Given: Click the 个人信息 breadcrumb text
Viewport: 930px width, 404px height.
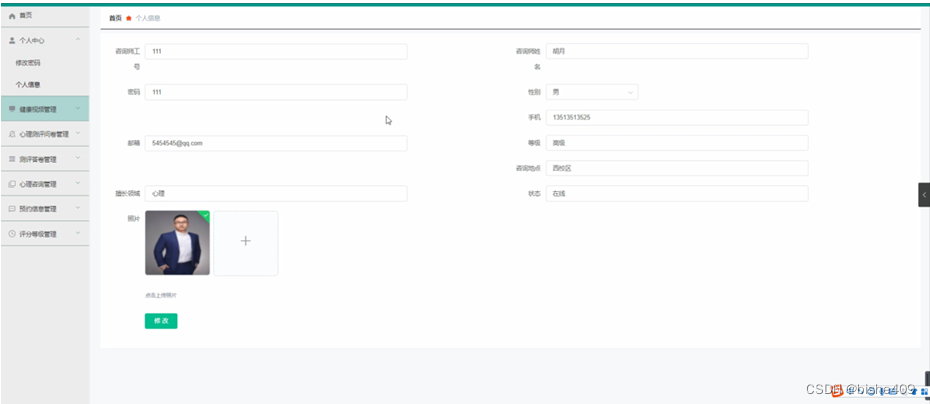Looking at the screenshot, I should tap(148, 18).
